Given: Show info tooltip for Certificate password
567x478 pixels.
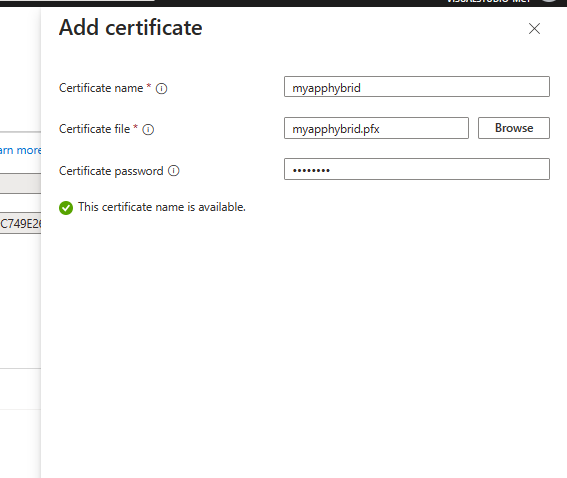Looking at the screenshot, I should tap(174, 171).
